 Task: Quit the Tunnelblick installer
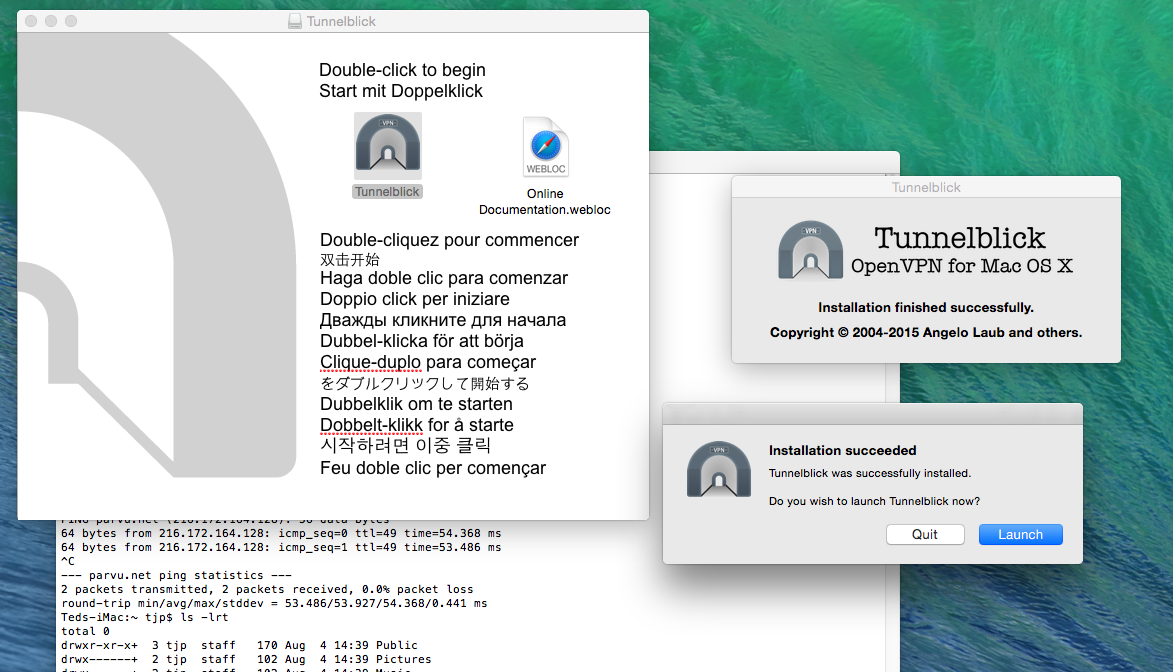925,534
